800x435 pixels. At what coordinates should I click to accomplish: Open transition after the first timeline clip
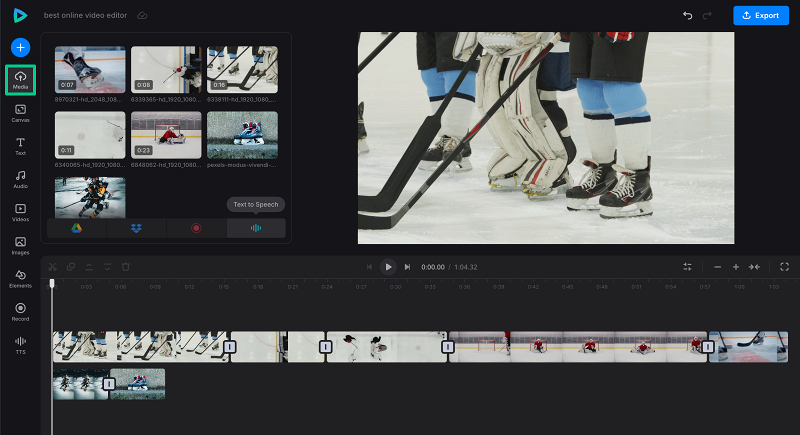coord(230,347)
